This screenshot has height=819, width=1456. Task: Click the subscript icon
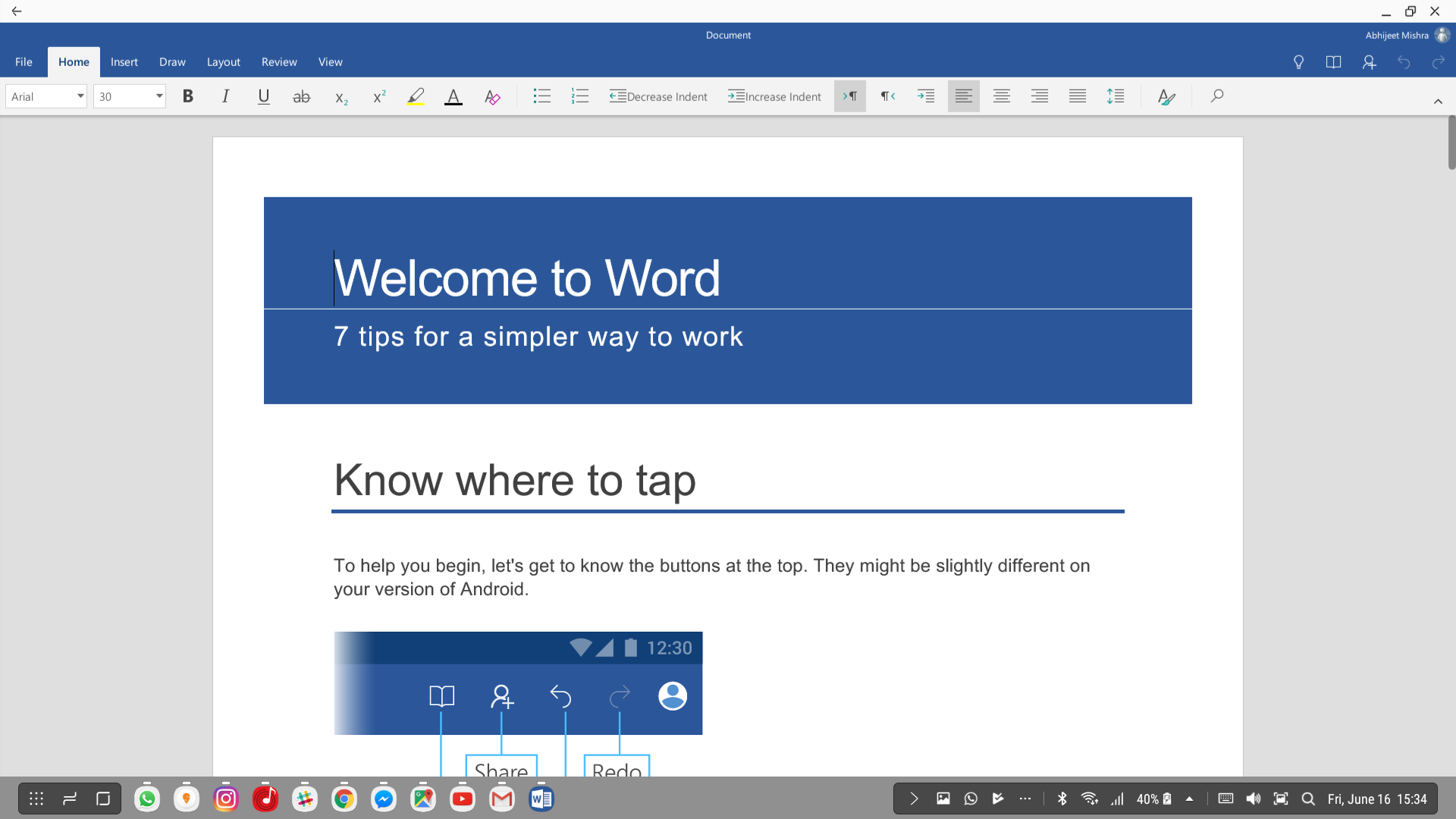pyautogui.click(x=341, y=97)
